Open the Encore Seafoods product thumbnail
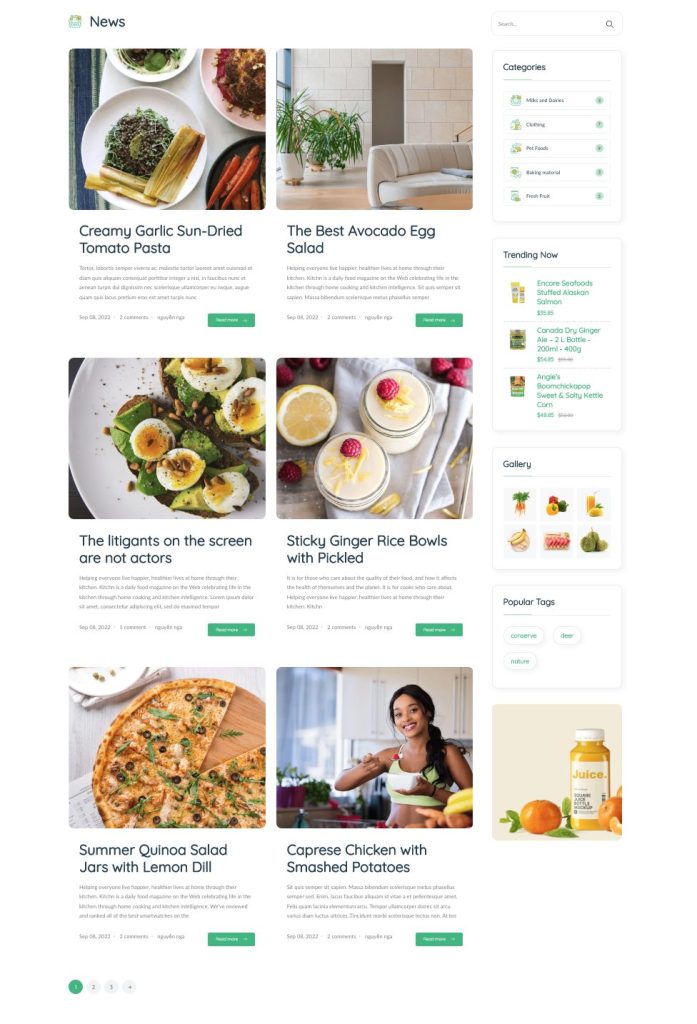The width and height of the screenshot is (697, 1024). pos(517,293)
